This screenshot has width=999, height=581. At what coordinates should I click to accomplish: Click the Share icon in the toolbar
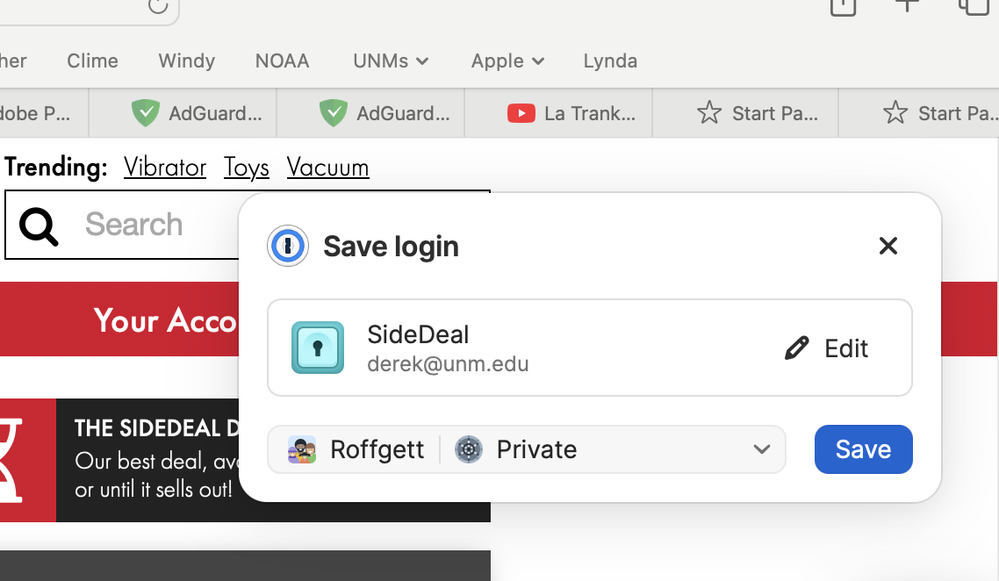click(x=843, y=6)
